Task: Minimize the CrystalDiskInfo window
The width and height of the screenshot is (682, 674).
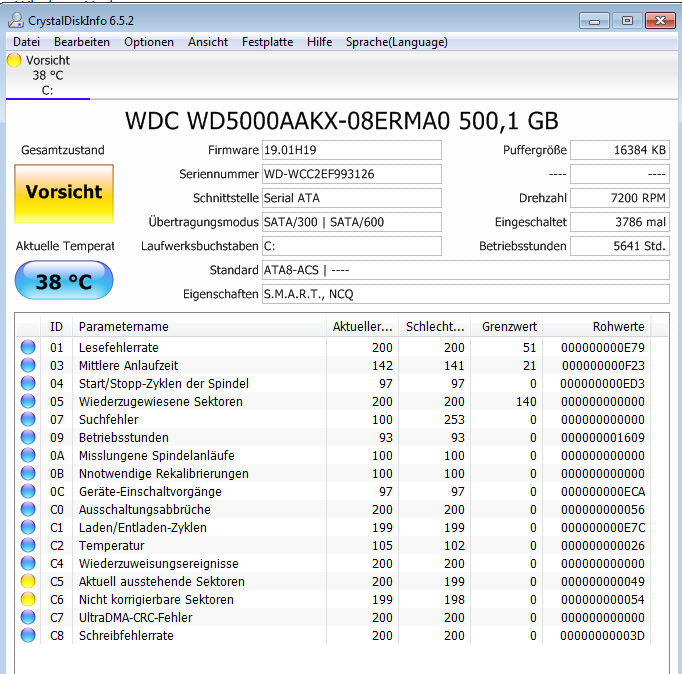Action: tap(594, 20)
